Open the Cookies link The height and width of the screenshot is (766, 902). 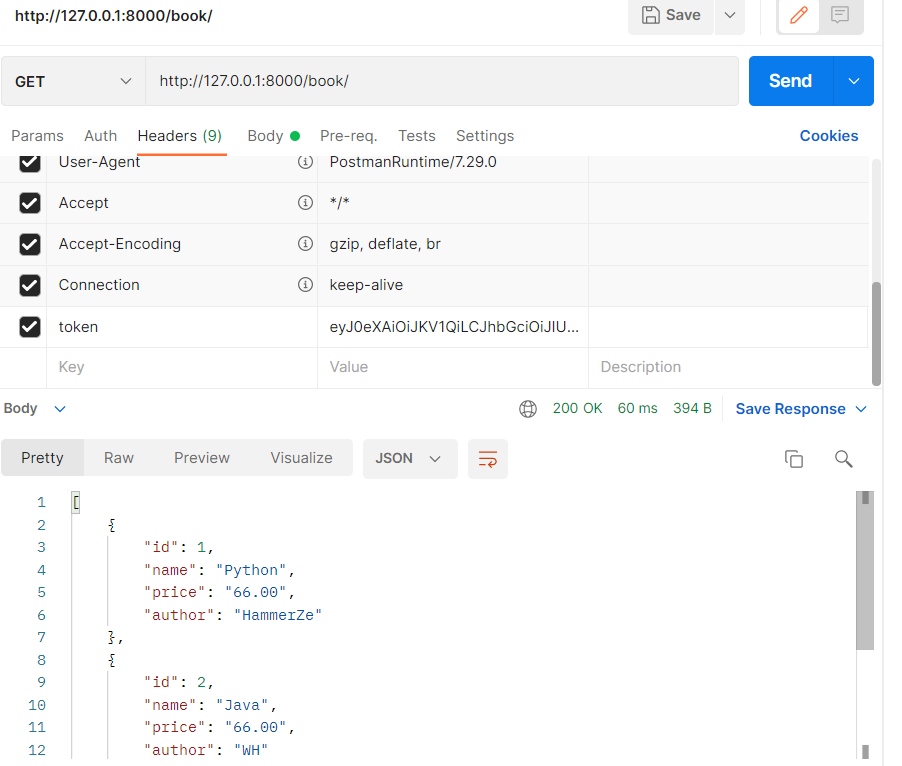(829, 136)
